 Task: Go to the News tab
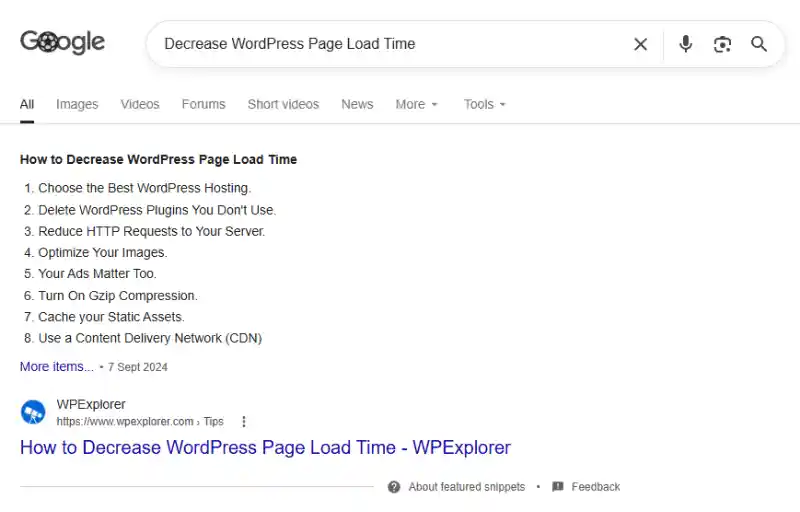pos(357,105)
